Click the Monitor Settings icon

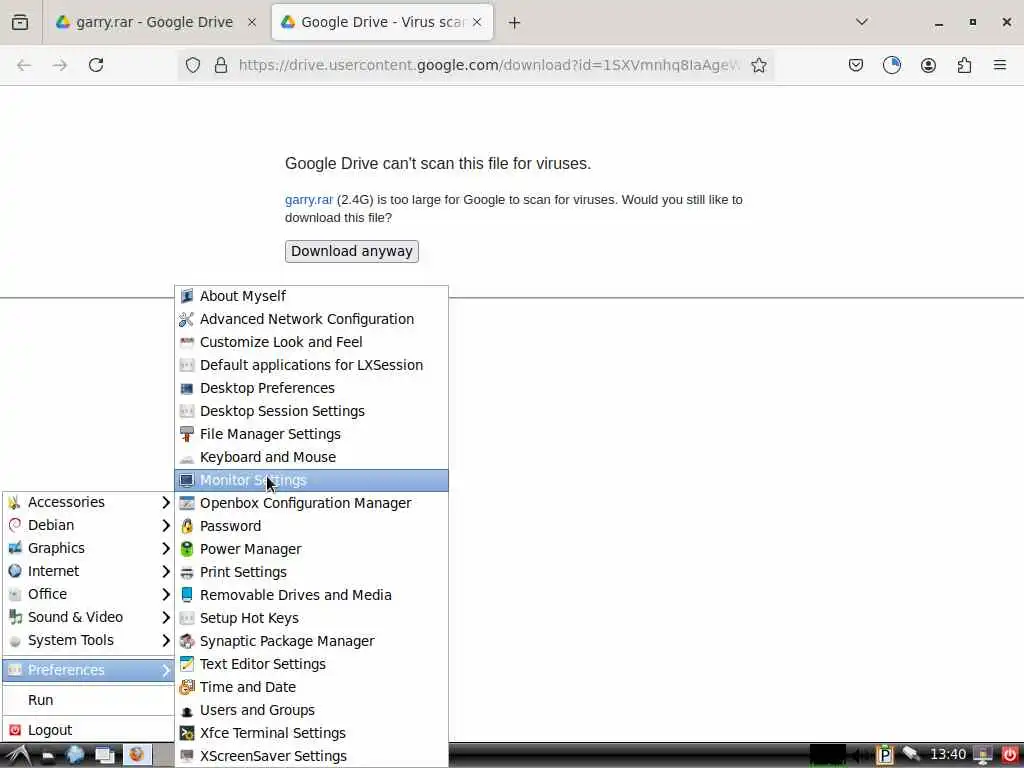point(187,480)
